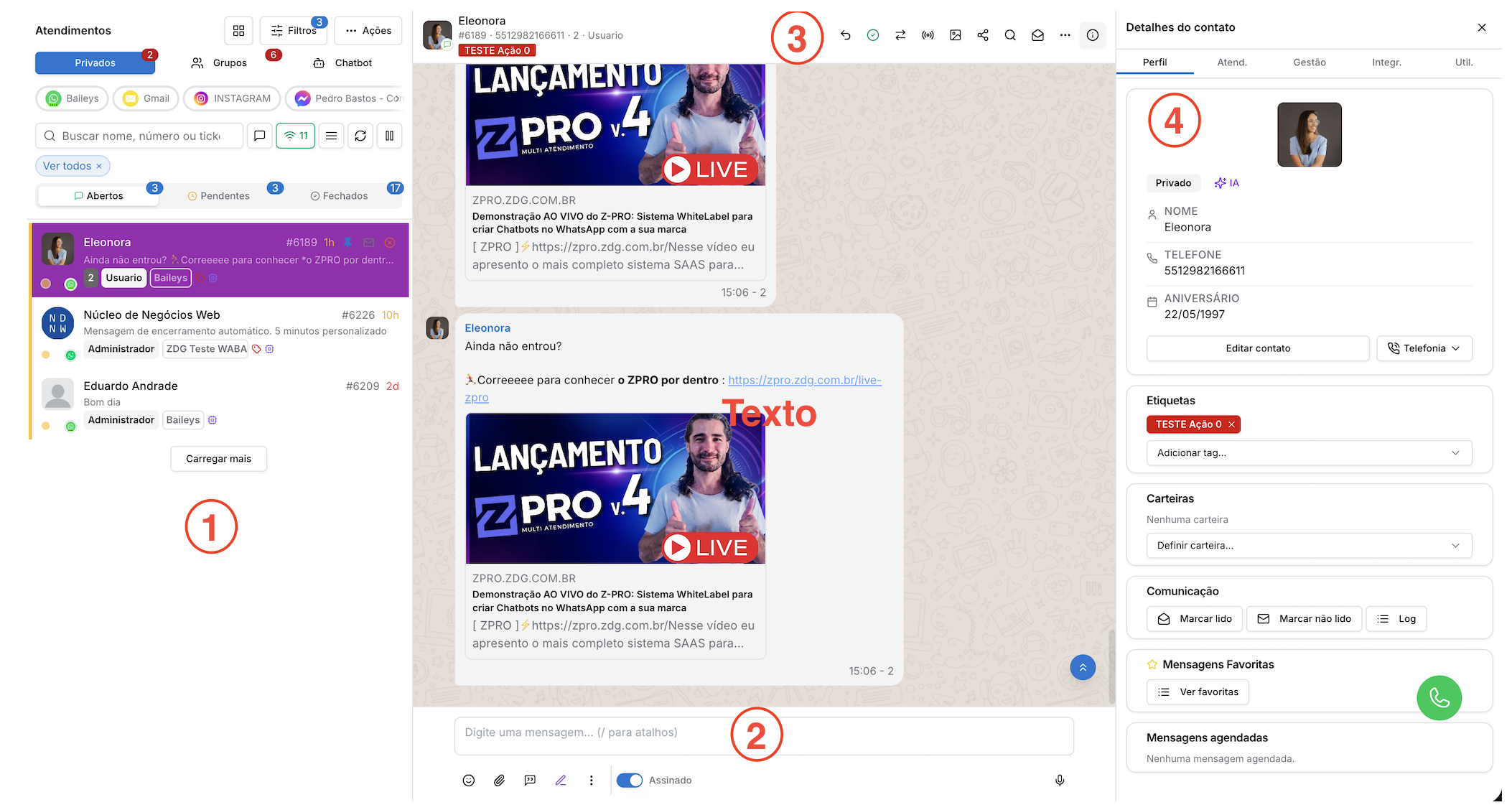
Task: Click the columns kanban view icon
Action: tap(389, 136)
